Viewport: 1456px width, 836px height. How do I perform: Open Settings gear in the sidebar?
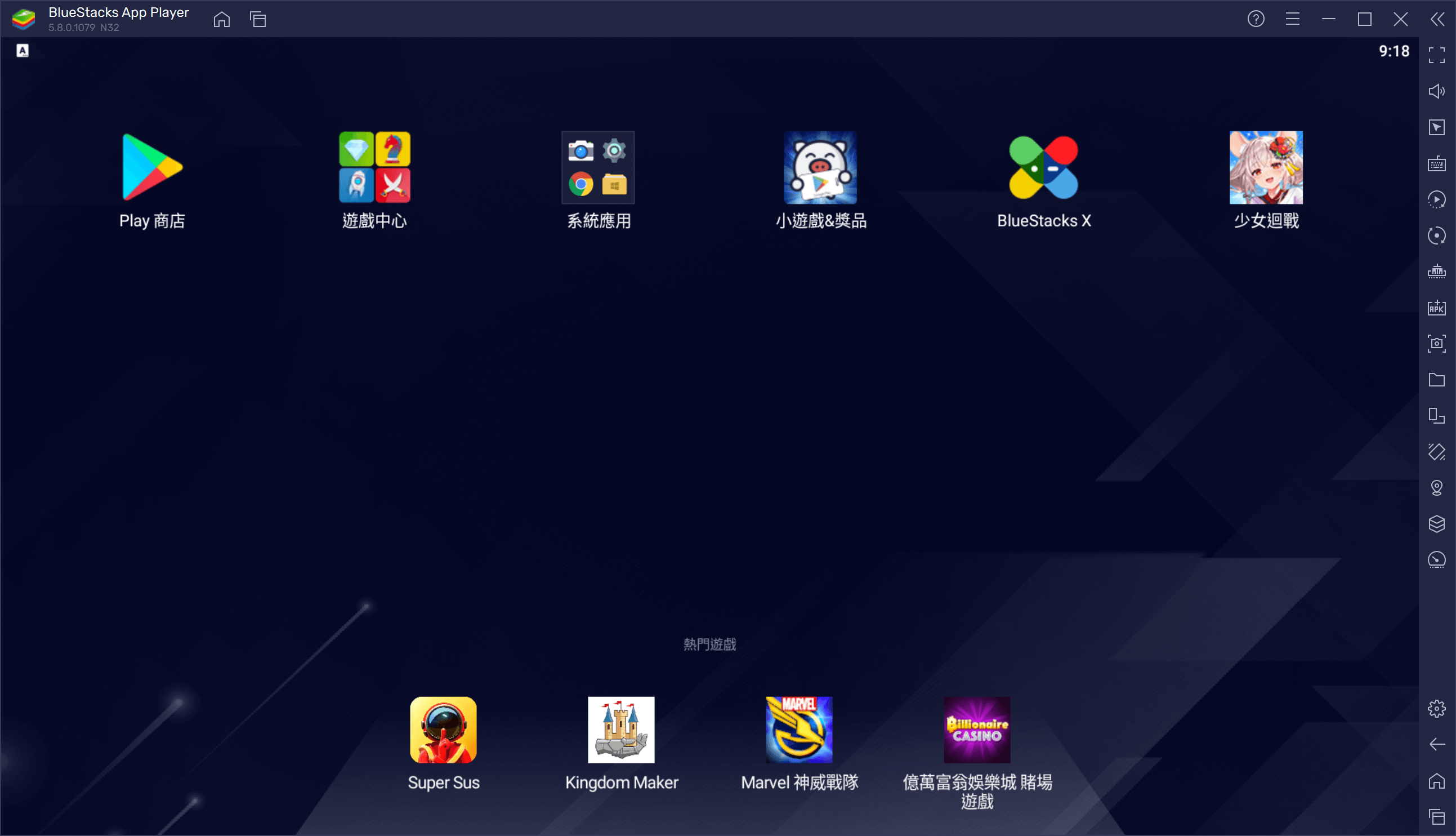(1436, 709)
